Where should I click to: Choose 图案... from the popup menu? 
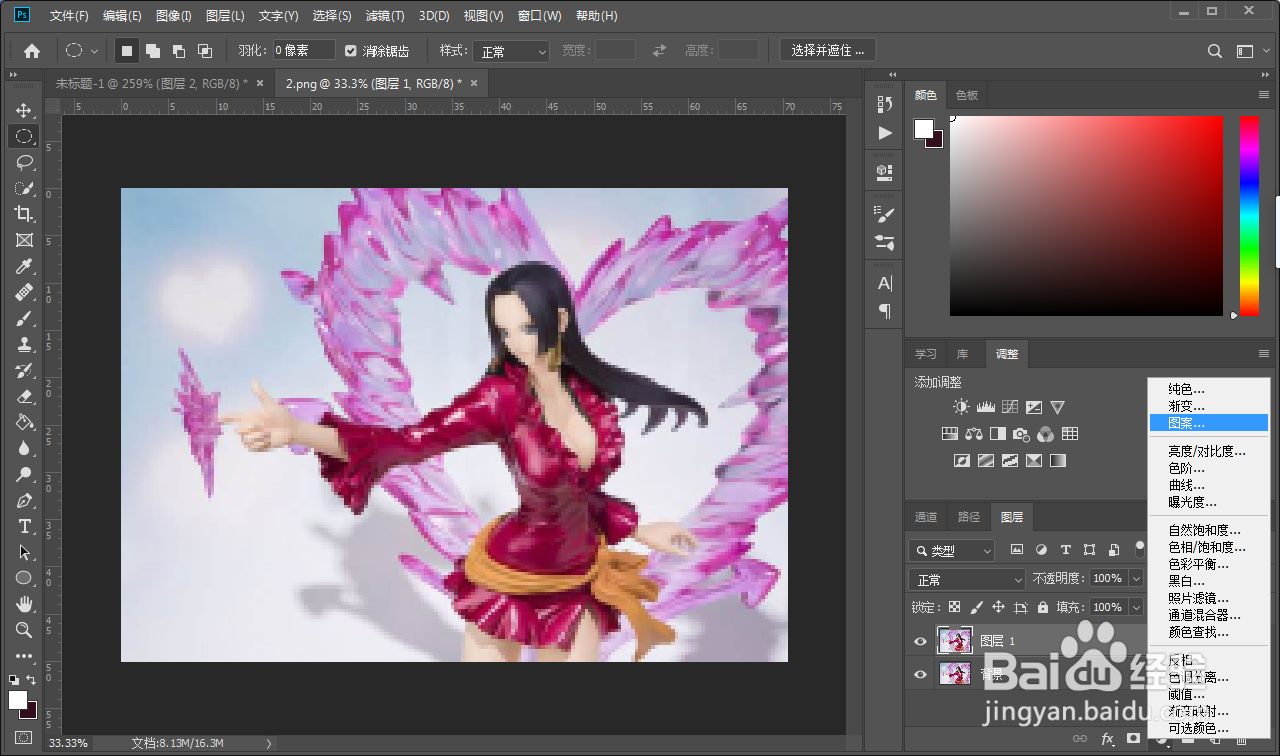point(1209,424)
